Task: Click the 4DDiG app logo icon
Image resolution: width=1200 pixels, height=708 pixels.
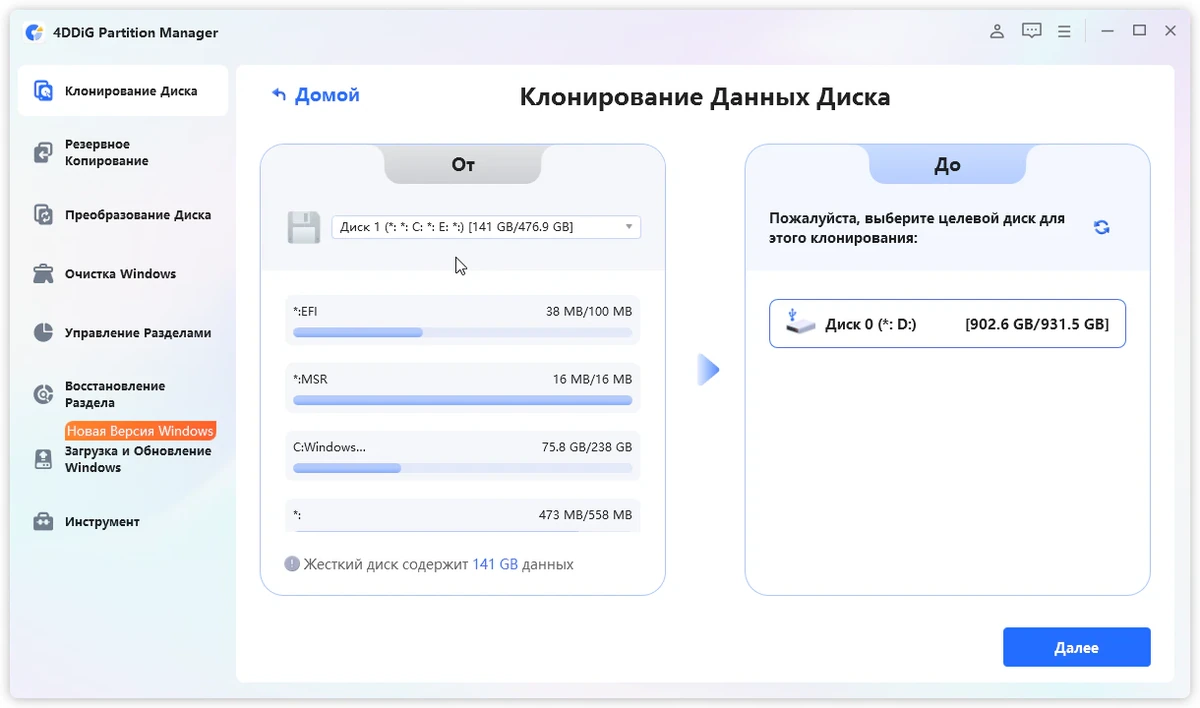Action: [x=34, y=32]
